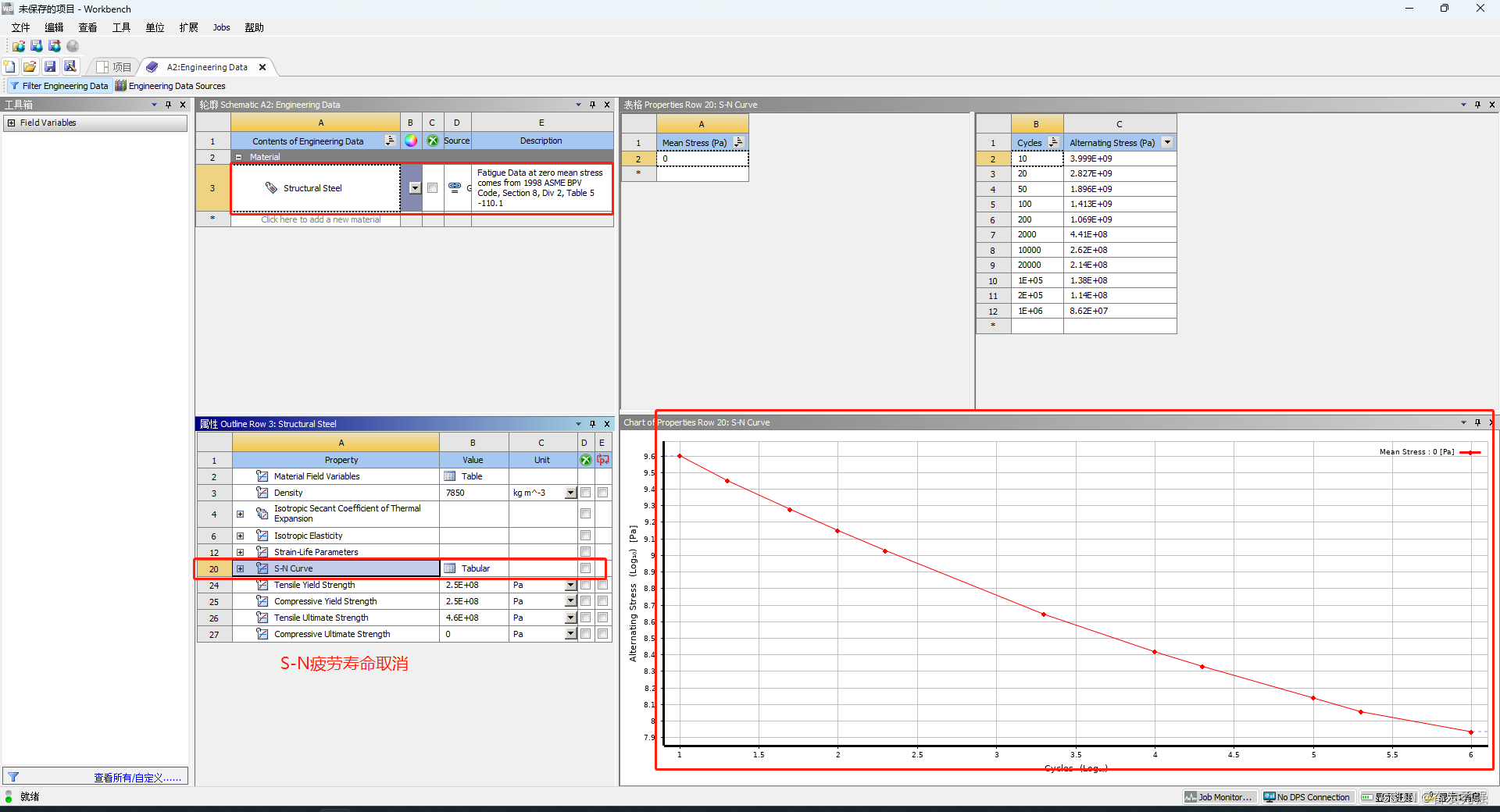This screenshot has width=1500, height=812.
Task: Click the Engineering Data Sources books icon
Action: tap(121, 86)
